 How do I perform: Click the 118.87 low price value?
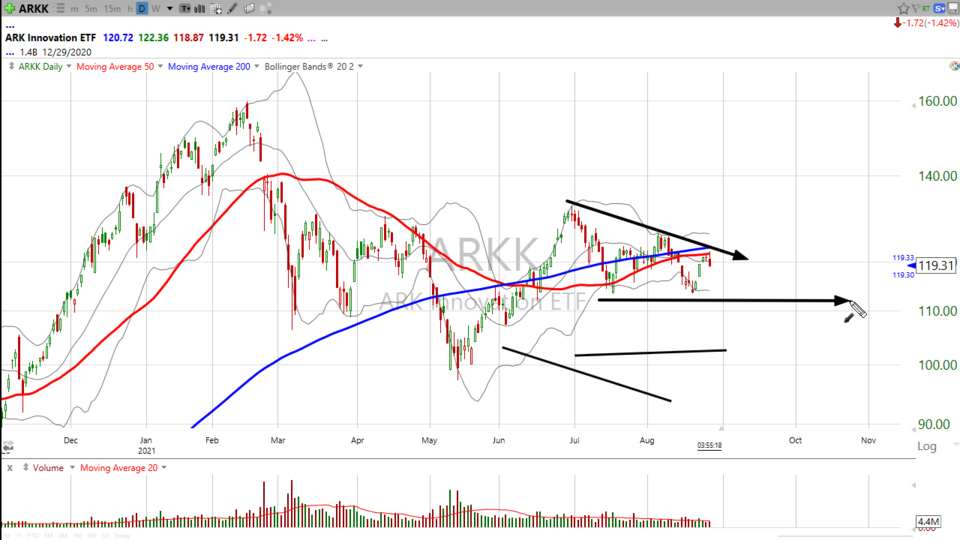tap(189, 37)
